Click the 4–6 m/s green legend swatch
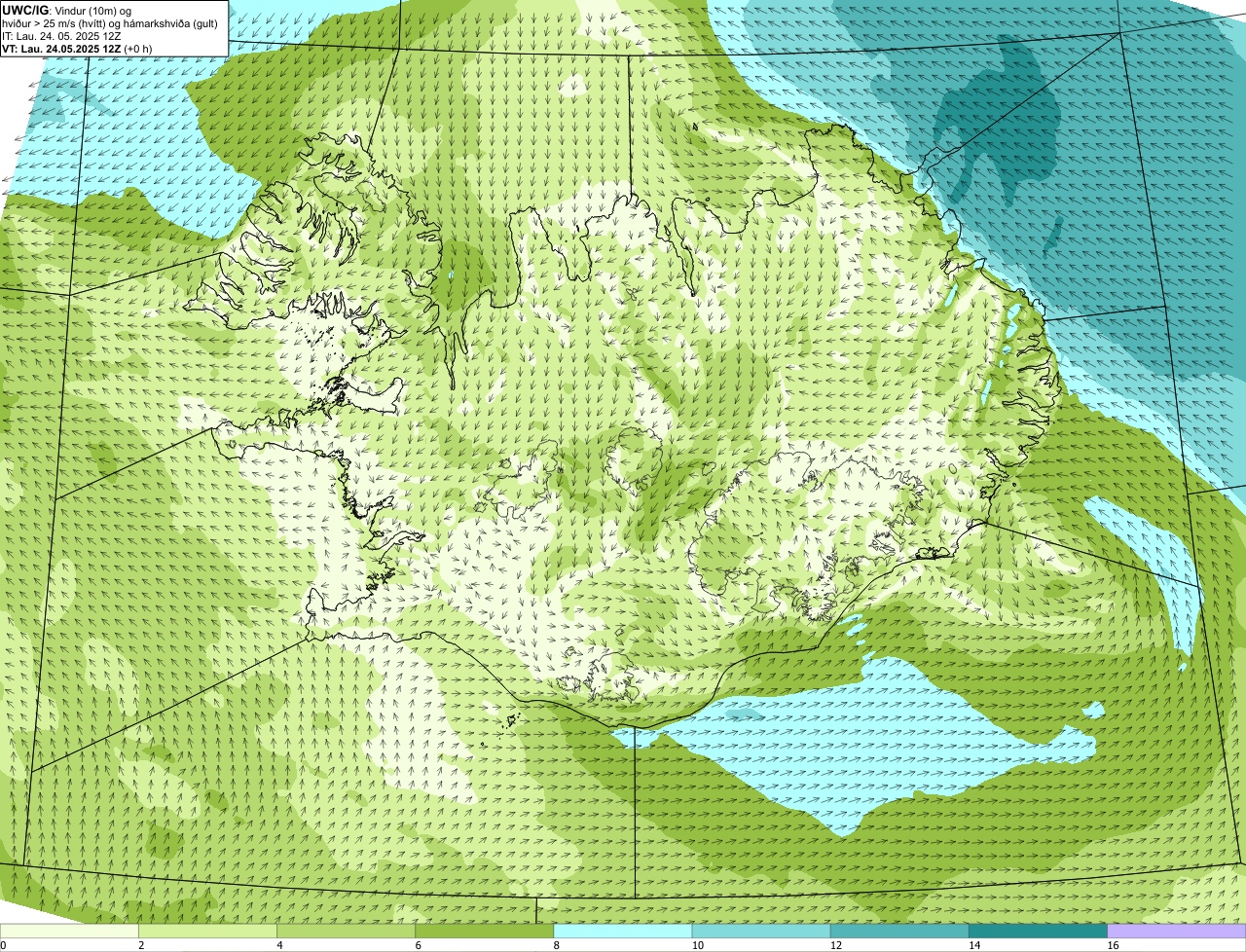The width and height of the screenshot is (1246, 952). [347, 931]
